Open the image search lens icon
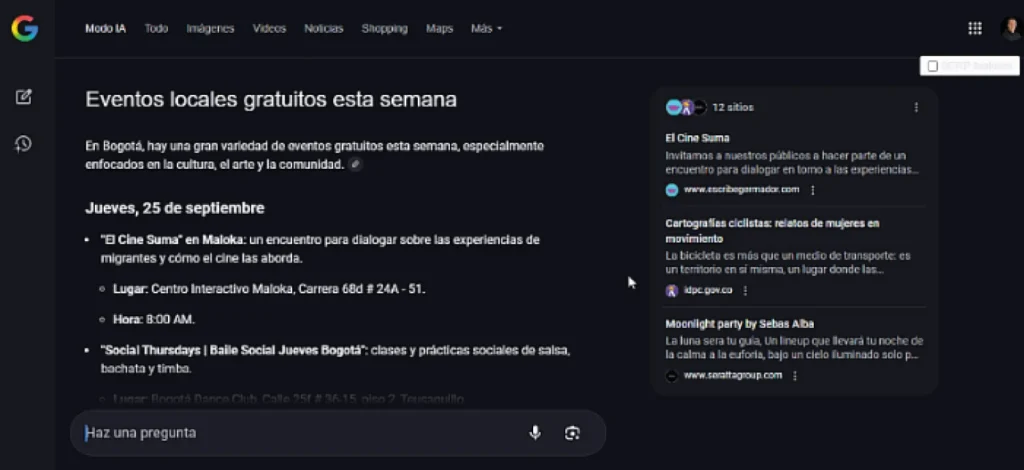 [572, 433]
